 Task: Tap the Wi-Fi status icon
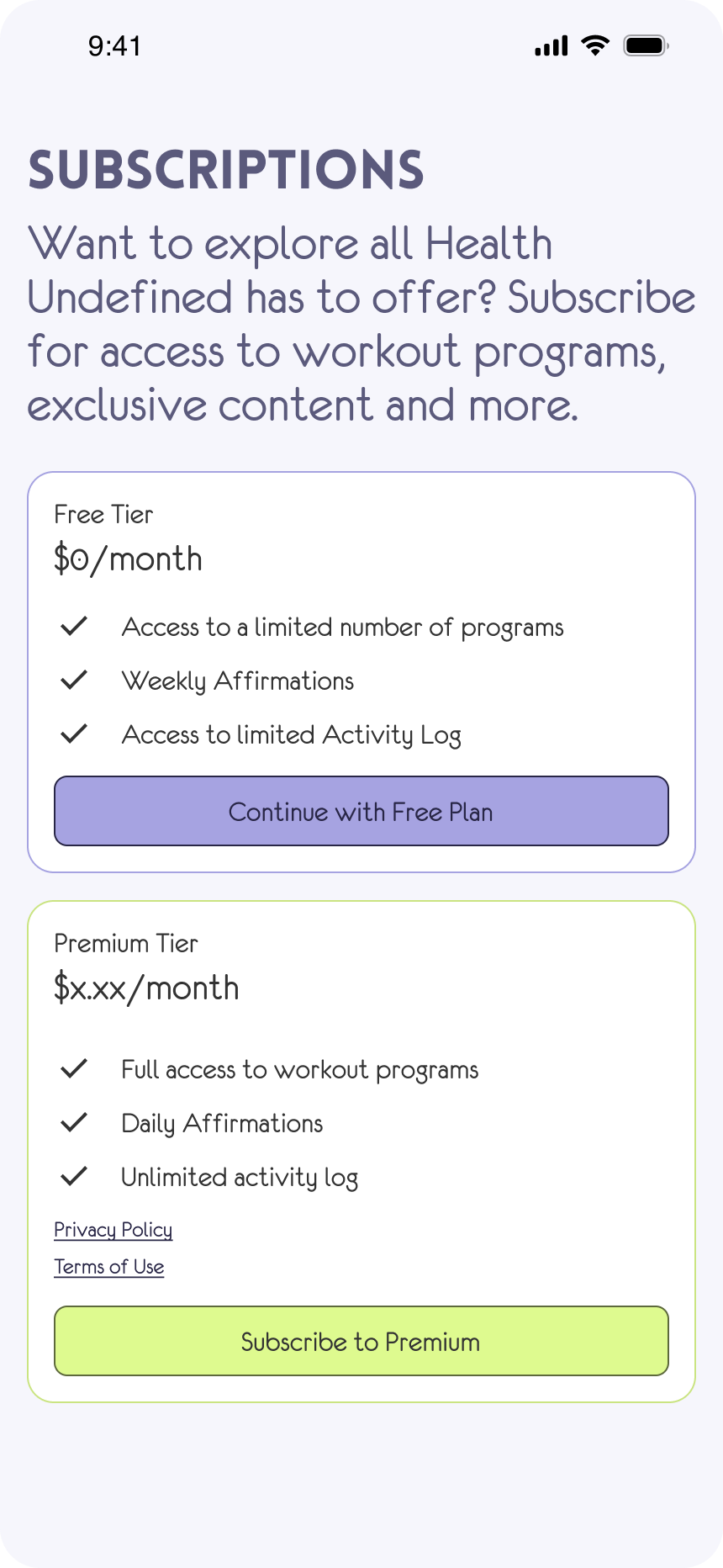[594, 46]
